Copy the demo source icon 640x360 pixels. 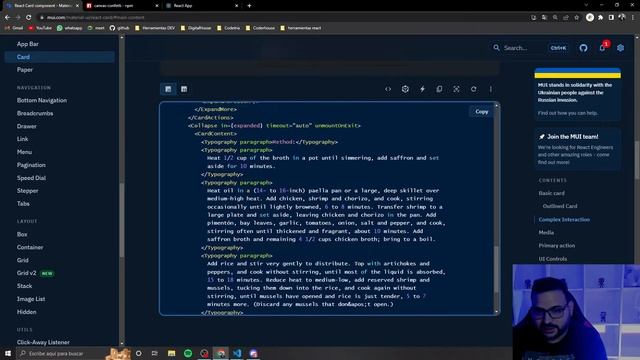click(x=439, y=89)
